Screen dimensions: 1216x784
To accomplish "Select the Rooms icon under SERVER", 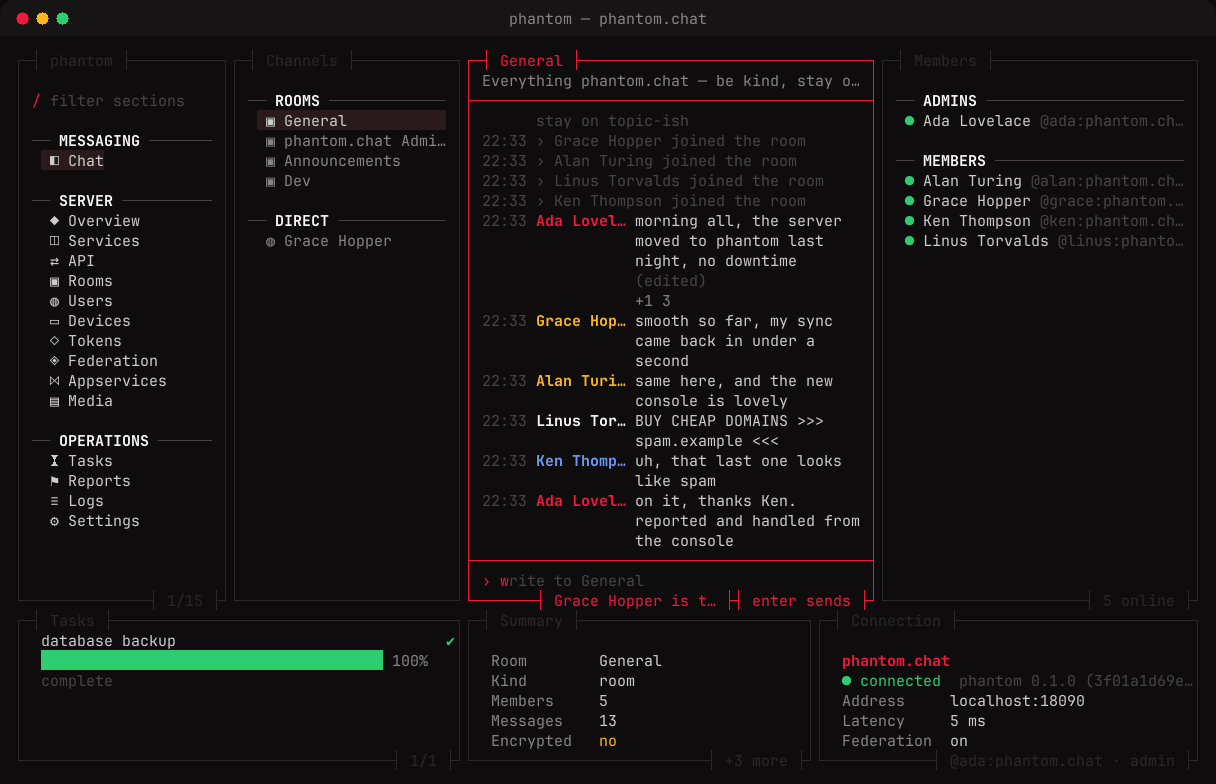I will [54, 281].
